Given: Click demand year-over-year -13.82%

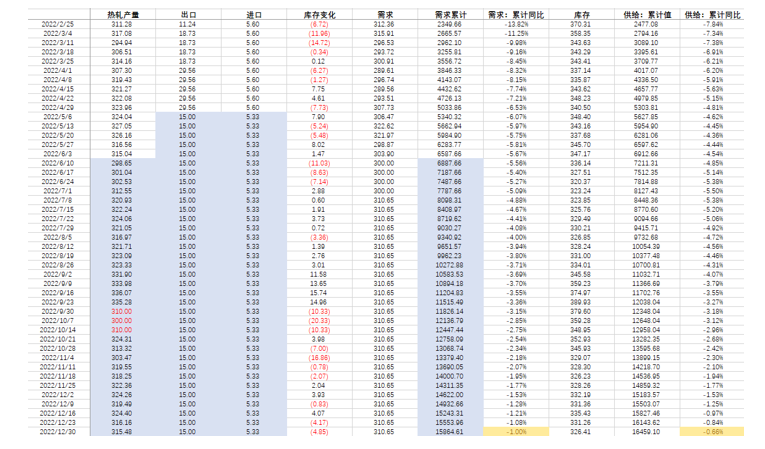Looking at the screenshot, I should pyautogui.click(x=516, y=24).
